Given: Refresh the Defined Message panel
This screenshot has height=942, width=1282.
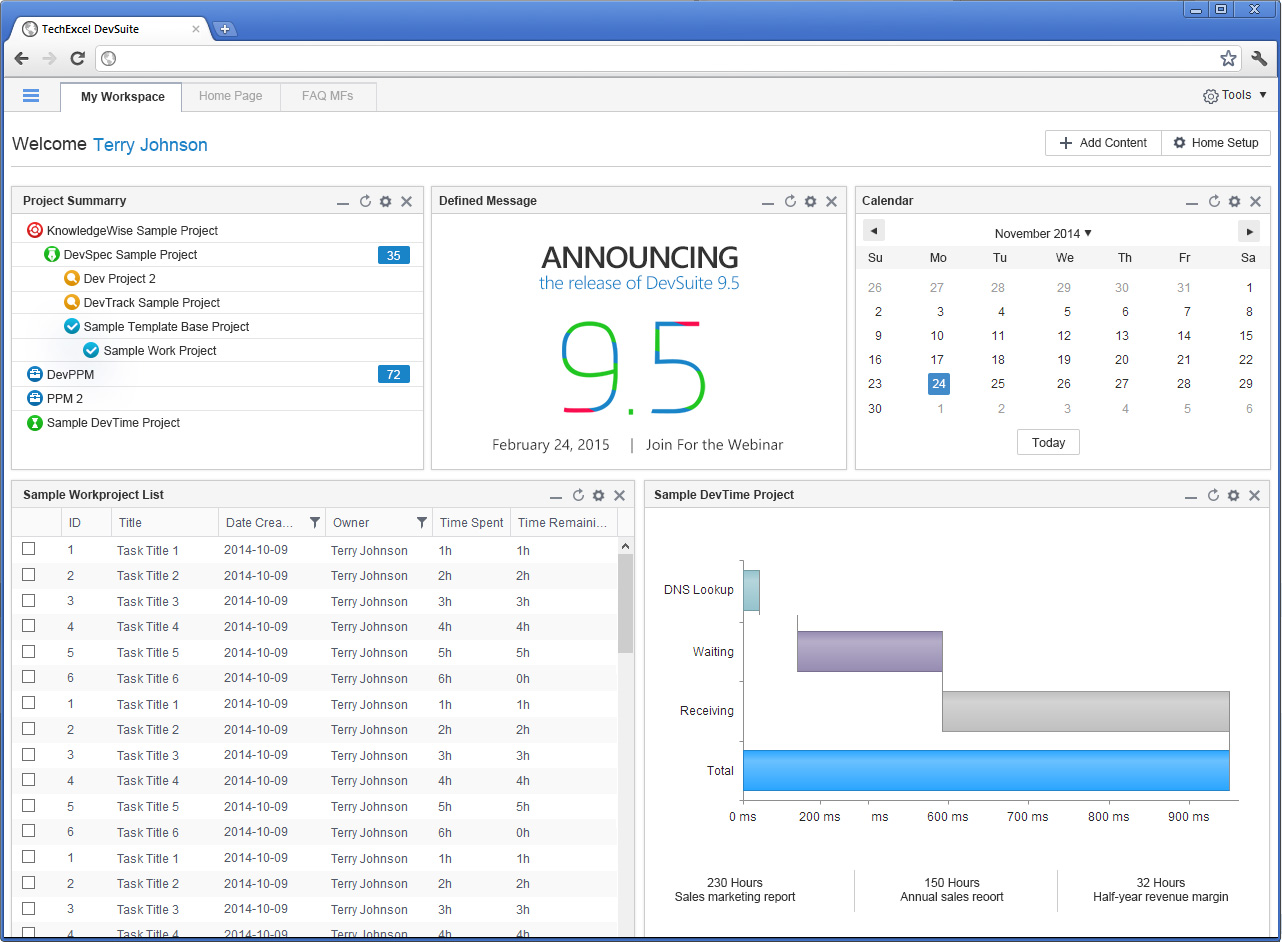Looking at the screenshot, I should coord(790,201).
